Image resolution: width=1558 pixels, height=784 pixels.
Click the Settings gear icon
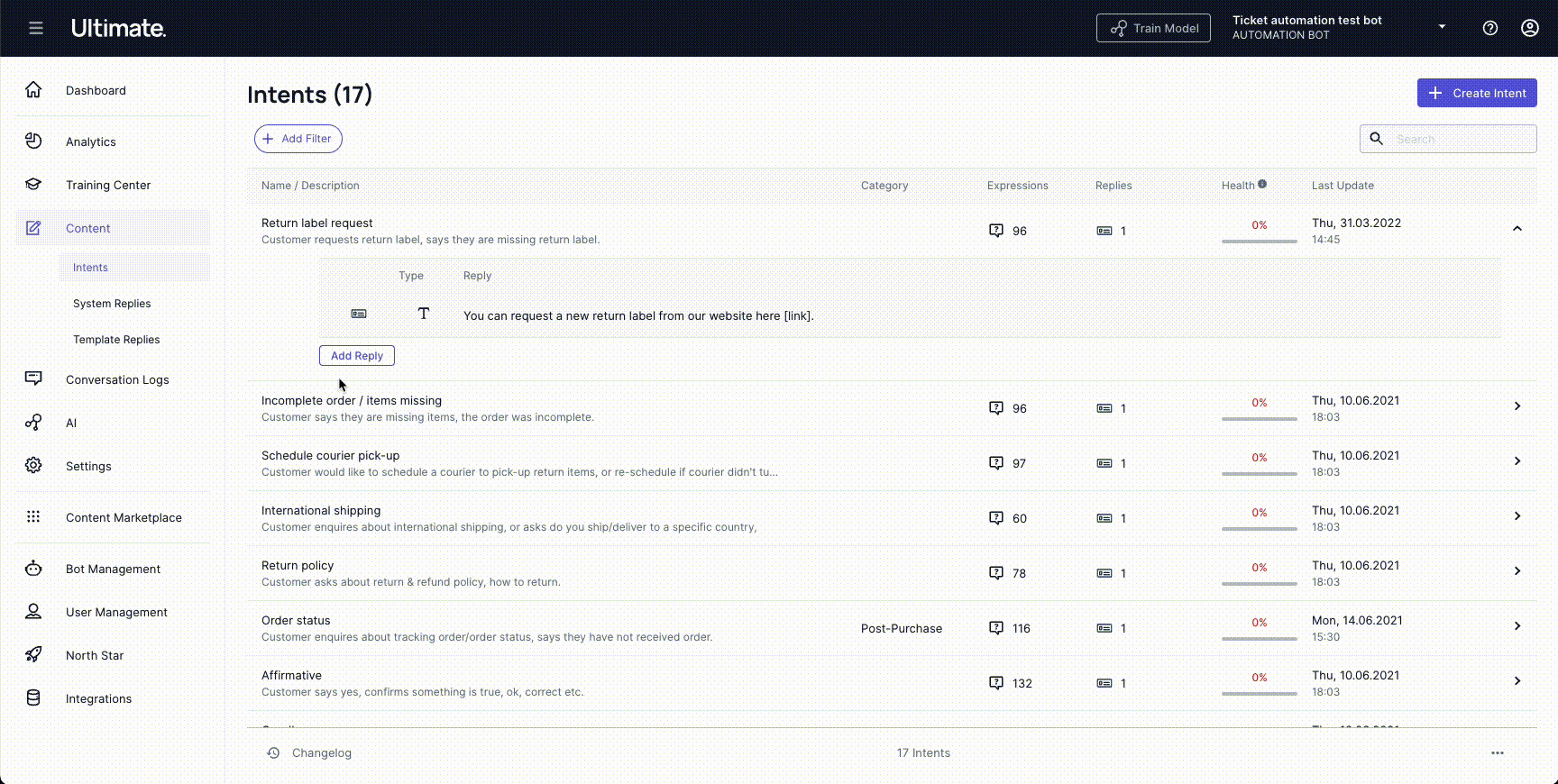(x=33, y=465)
